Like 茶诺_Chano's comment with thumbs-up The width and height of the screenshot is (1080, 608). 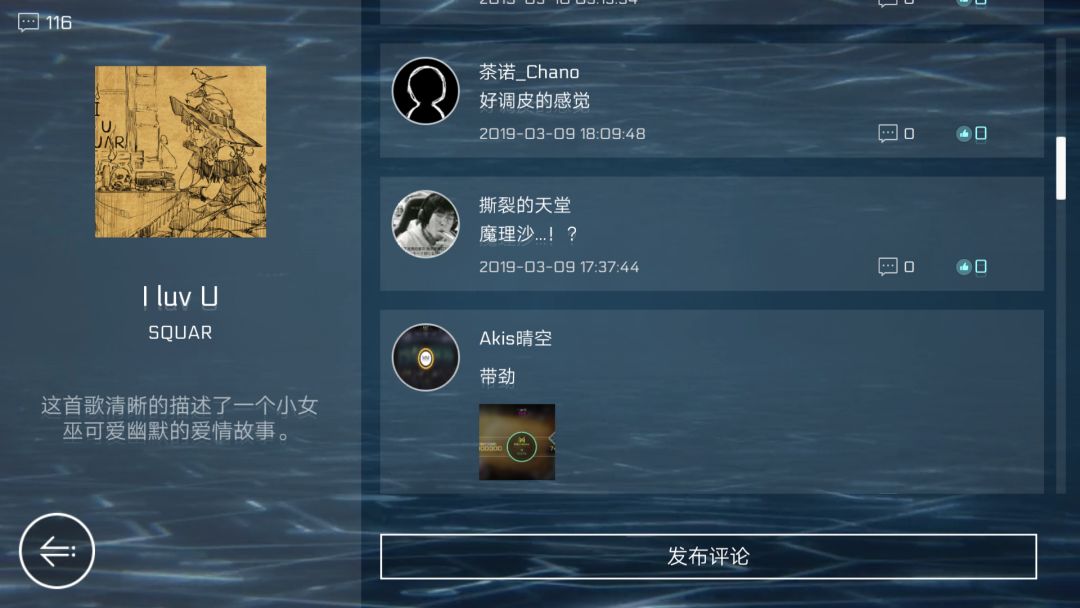[964, 134]
